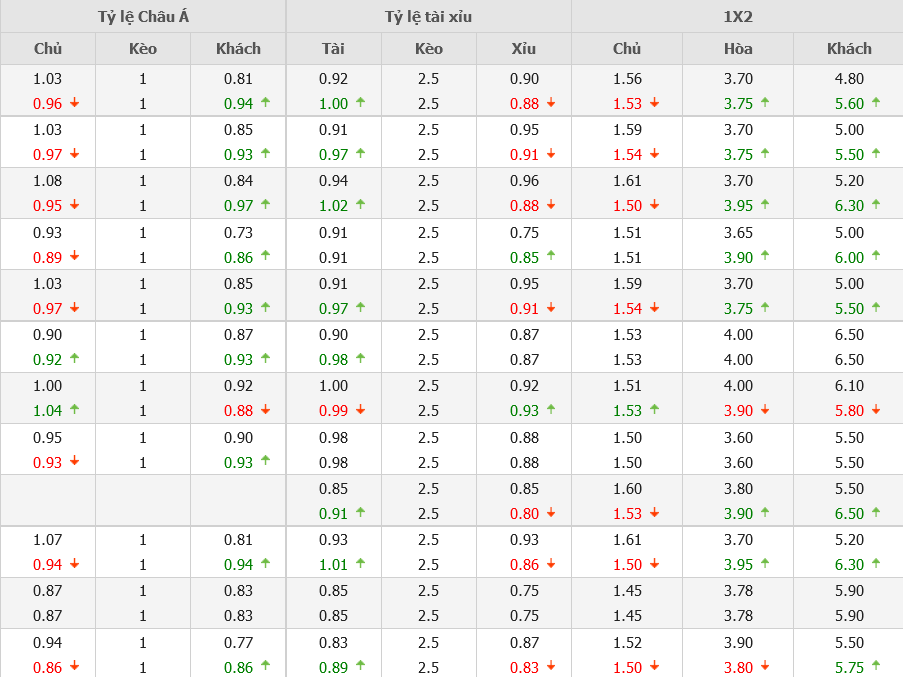Image resolution: width=903 pixels, height=677 pixels.
Task: Select the red down arrow beside 0.80
Action: tap(551, 513)
